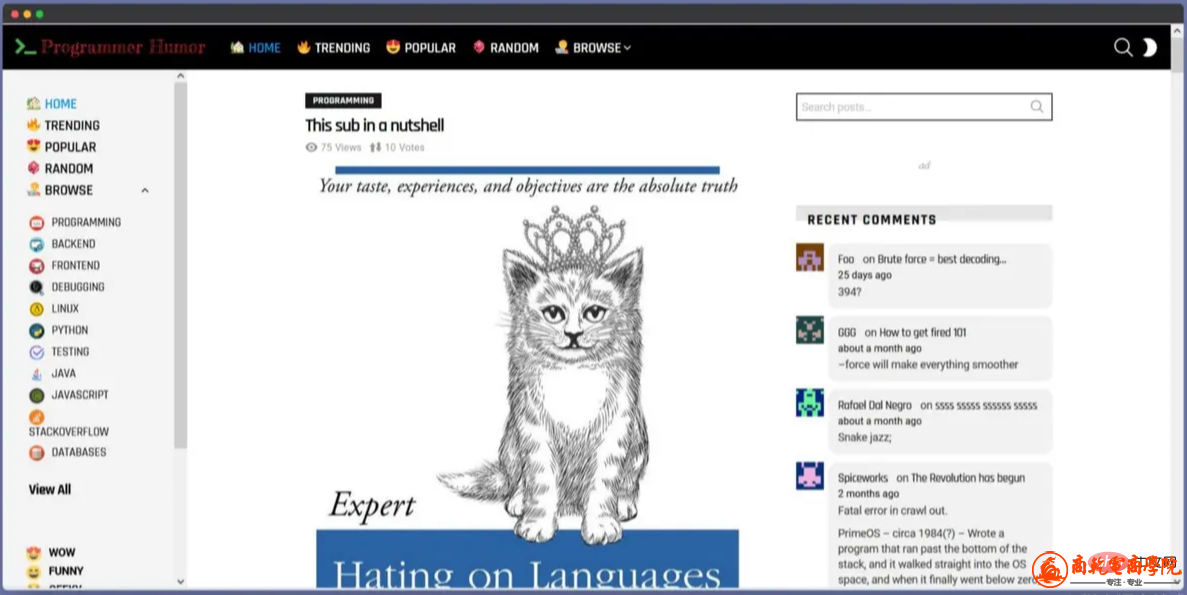Select the Testing checkmark icon

pos(37,352)
